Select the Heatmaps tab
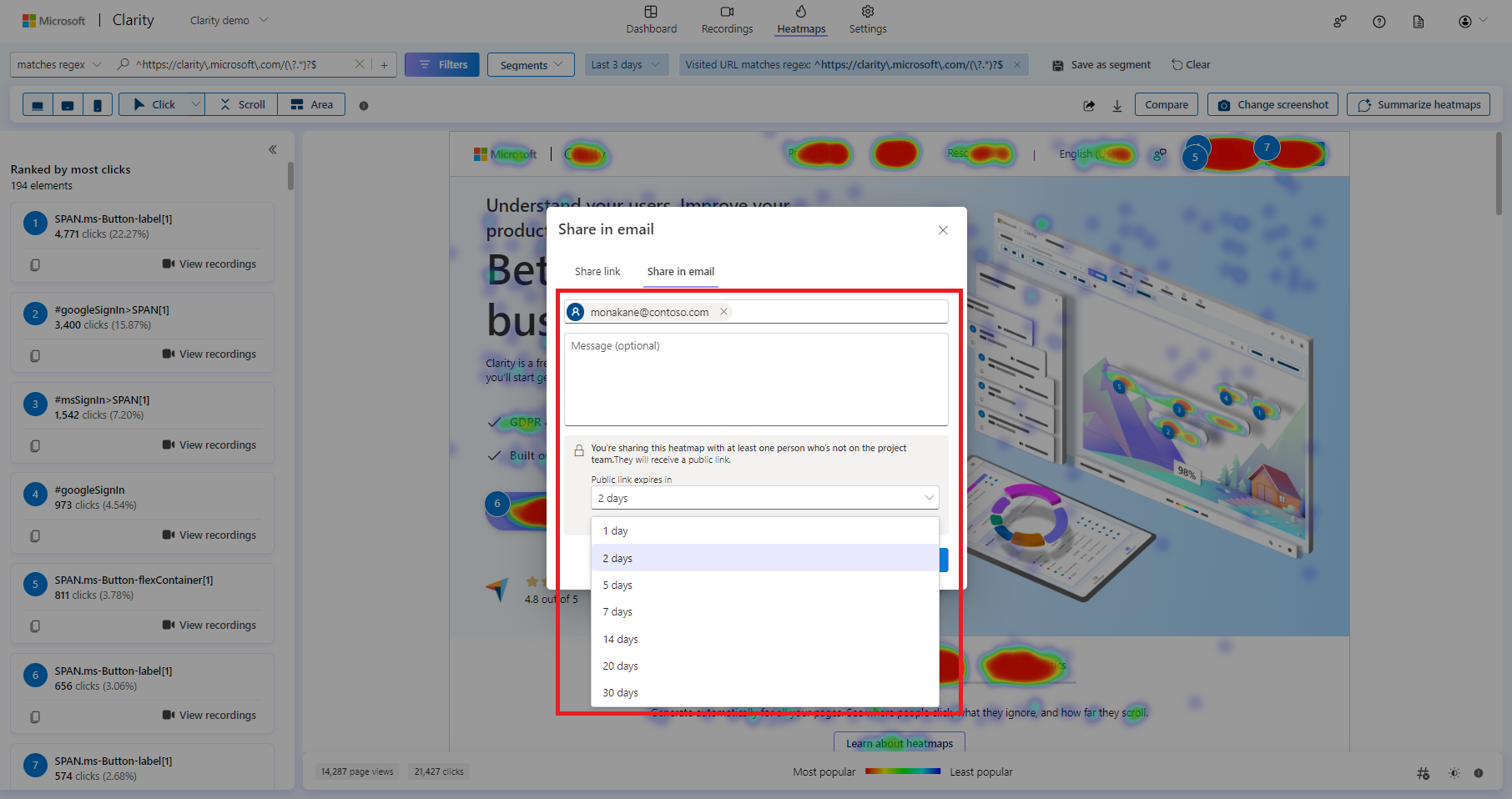The image size is (1512, 799). [x=801, y=20]
